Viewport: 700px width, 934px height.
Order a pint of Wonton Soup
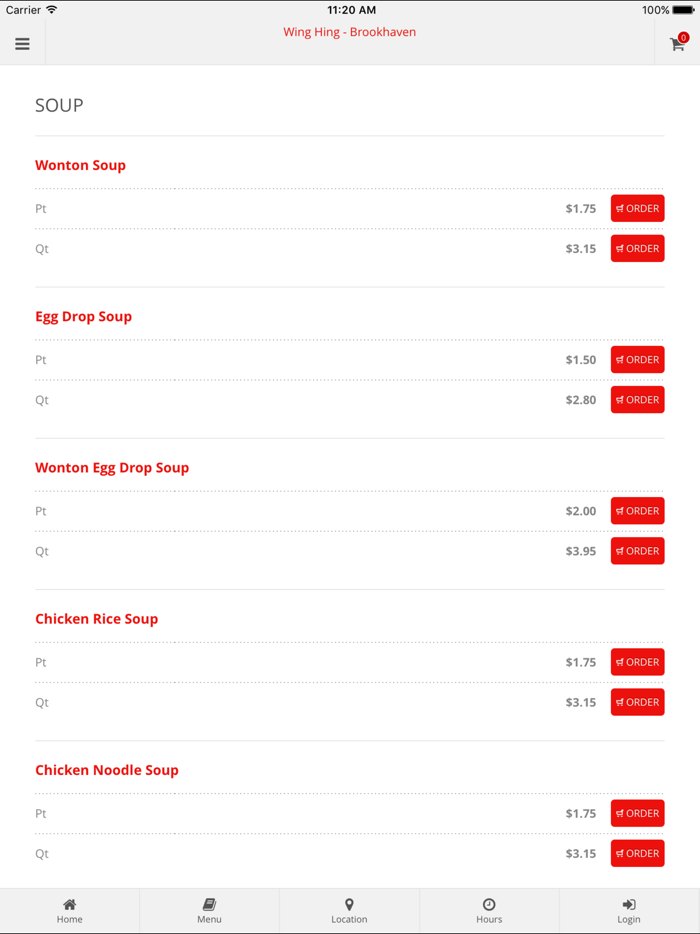(x=637, y=208)
